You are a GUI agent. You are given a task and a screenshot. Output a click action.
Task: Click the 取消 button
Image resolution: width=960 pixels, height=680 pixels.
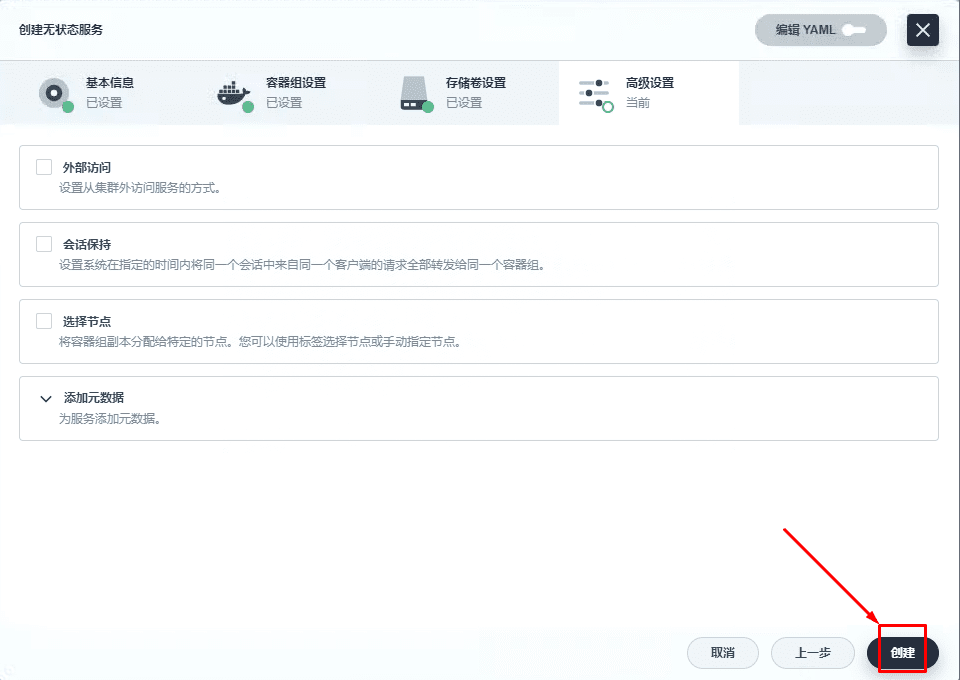pyautogui.click(x=723, y=653)
